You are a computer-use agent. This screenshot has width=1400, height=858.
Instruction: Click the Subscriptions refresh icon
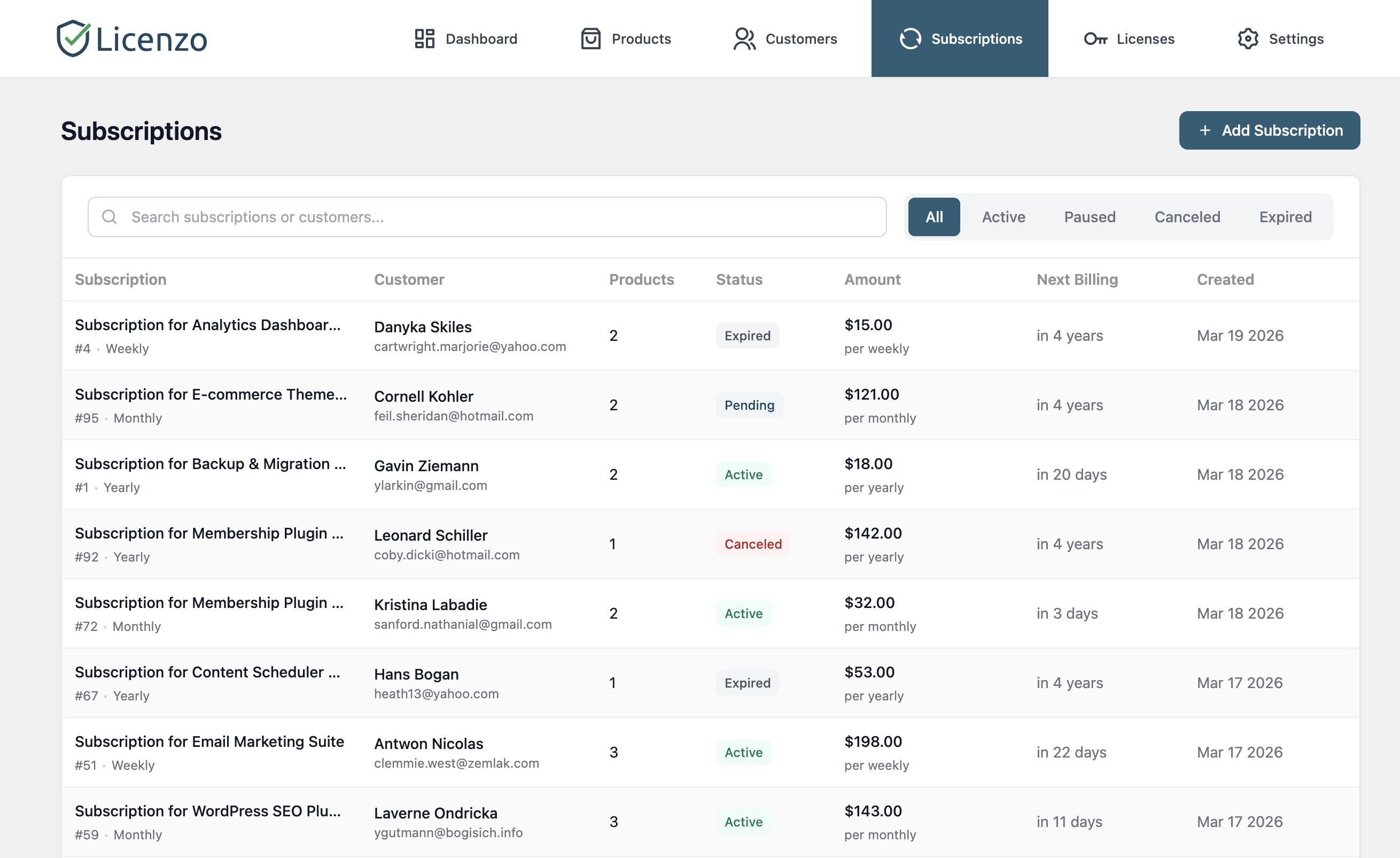(911, 38)
